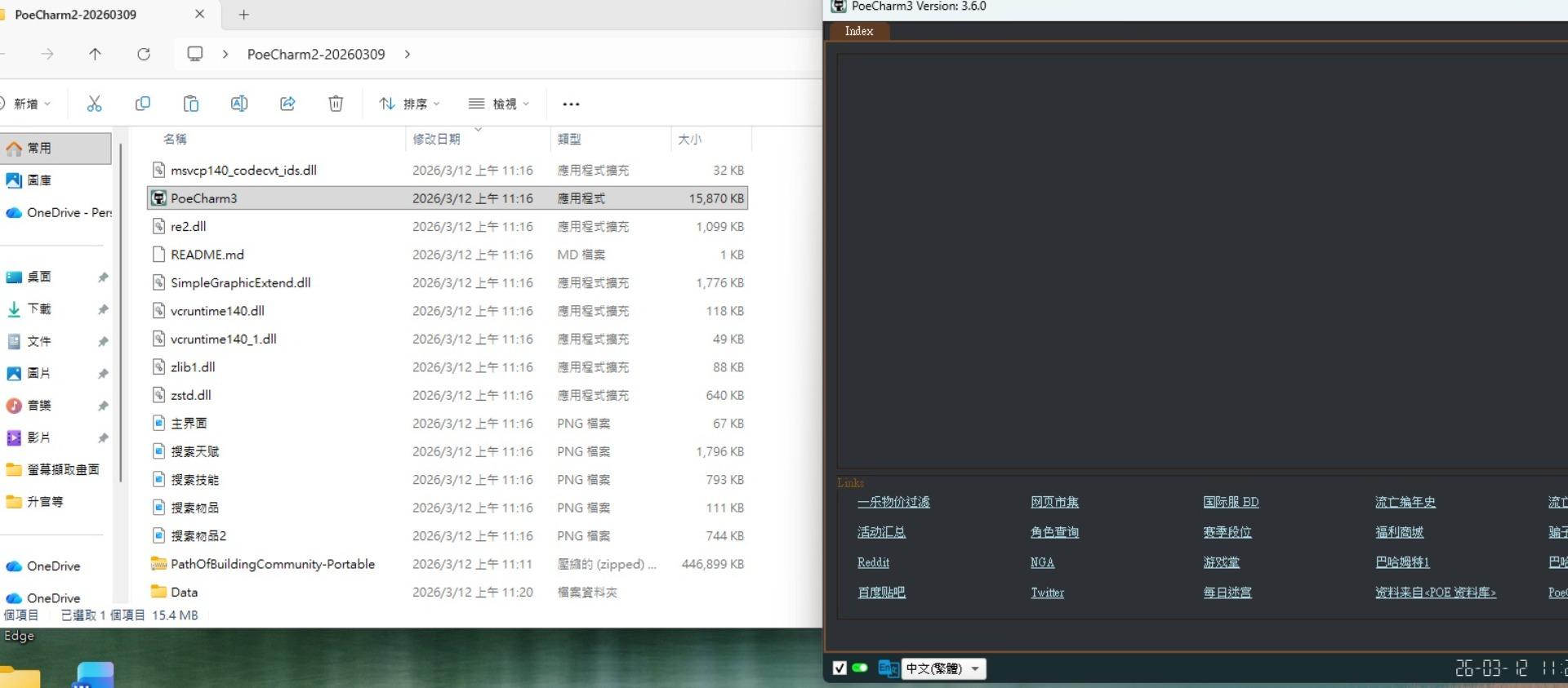Click the Cut scissors icon in Explorer toolbar
This screenshot has height=688, width=1568.
[94, 104]
